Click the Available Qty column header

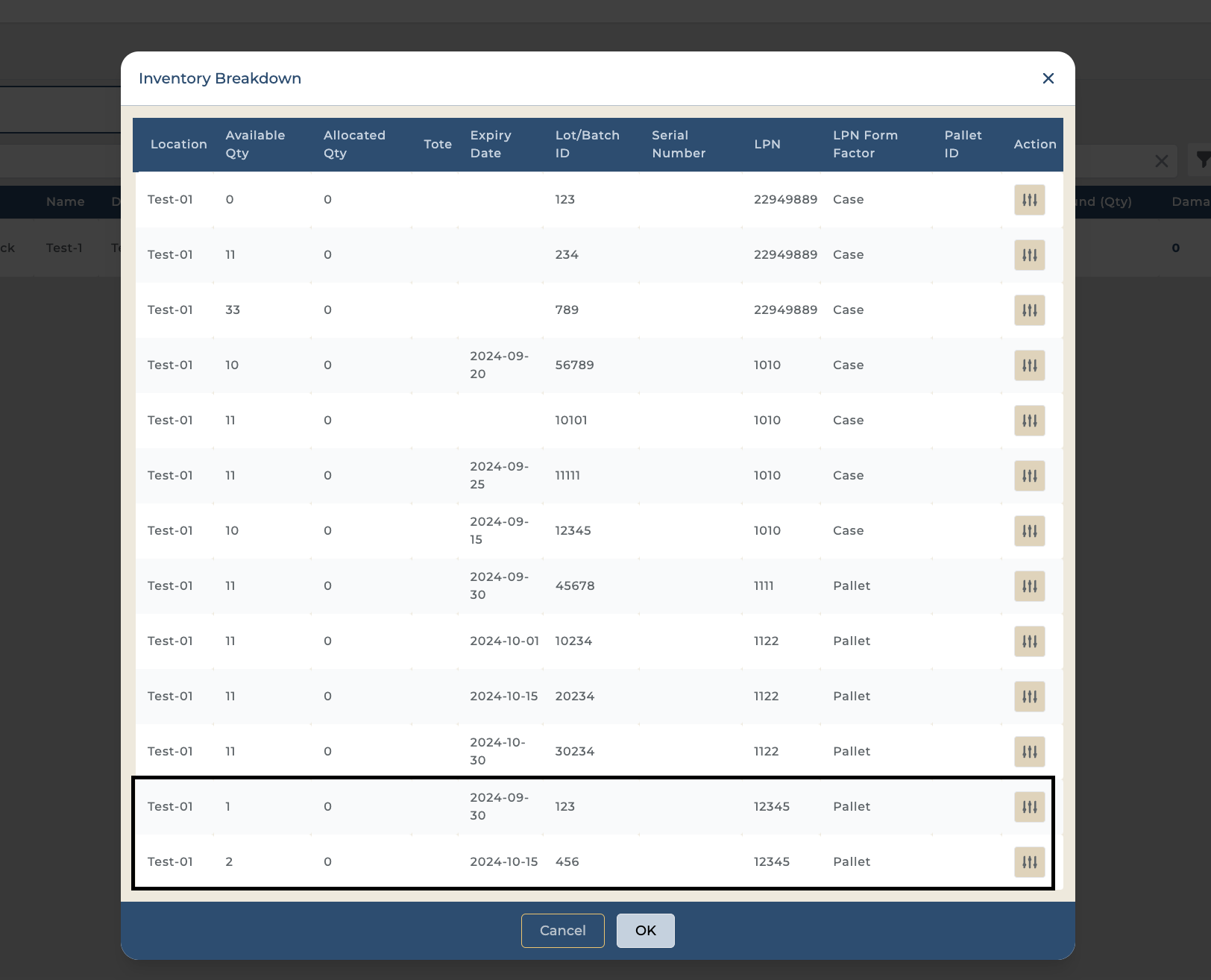(255, 145)
